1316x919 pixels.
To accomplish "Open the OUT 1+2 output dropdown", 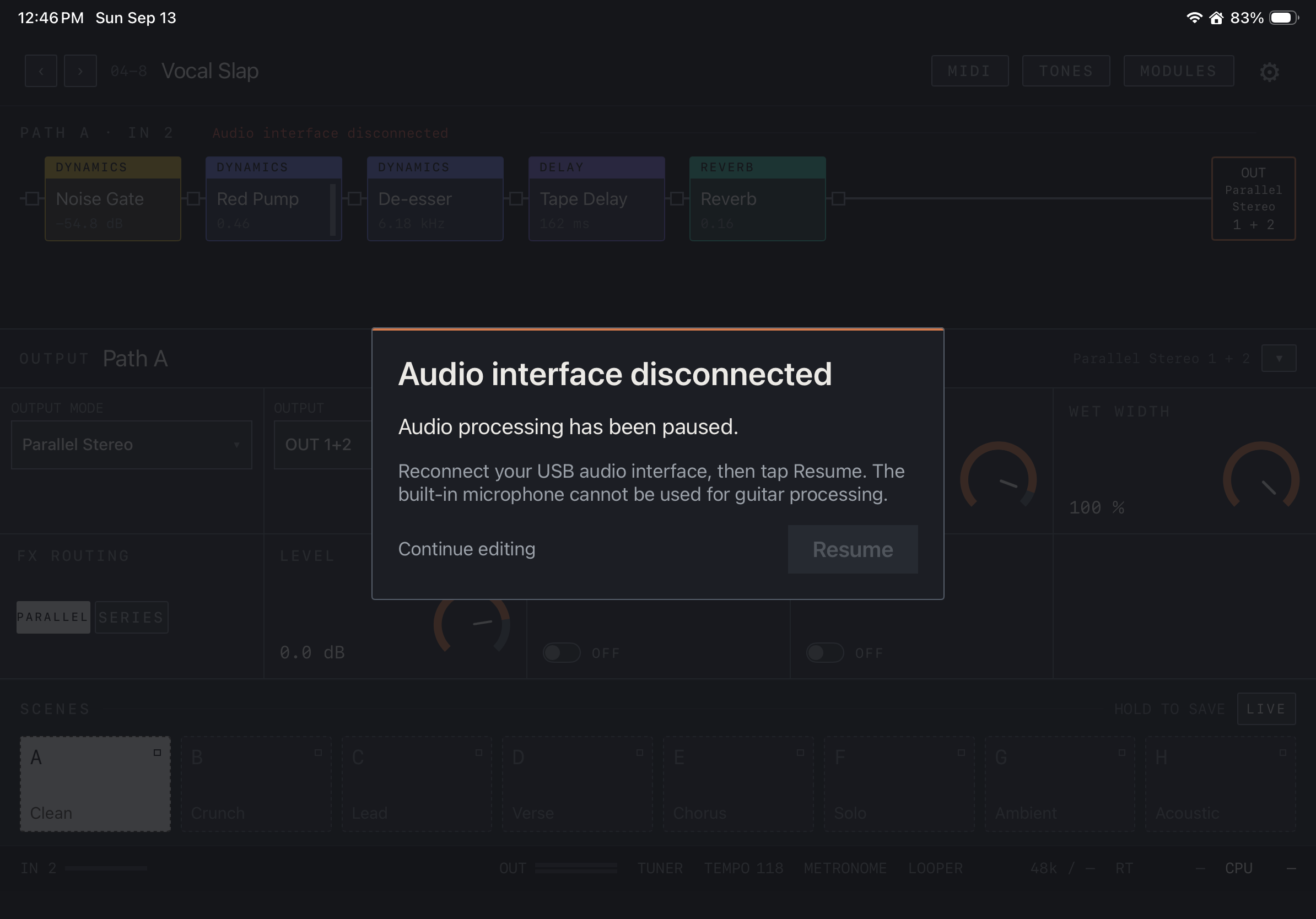I will (323, 445).
